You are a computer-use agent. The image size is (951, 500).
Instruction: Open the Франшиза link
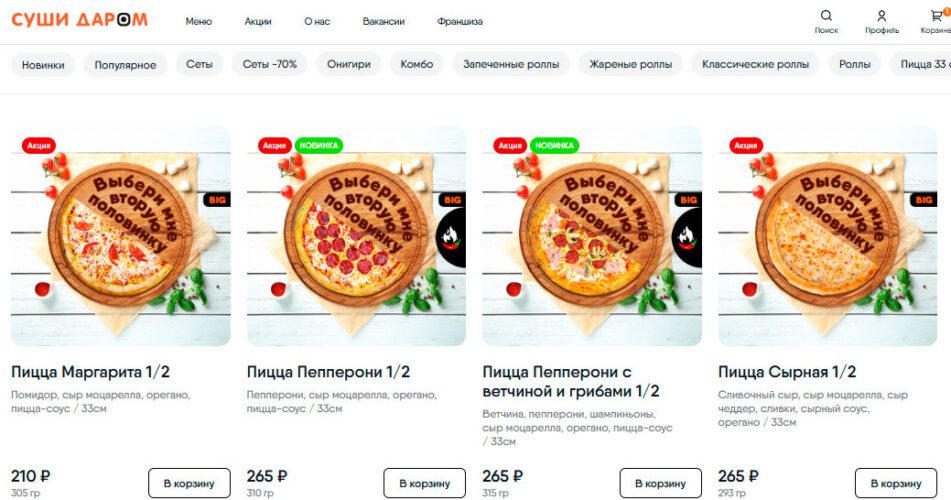pos(460,21)
